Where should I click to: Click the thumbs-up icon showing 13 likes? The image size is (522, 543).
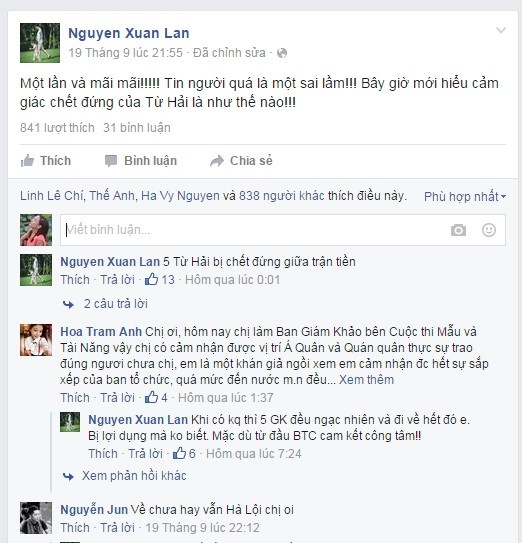(x=151, y=279)
